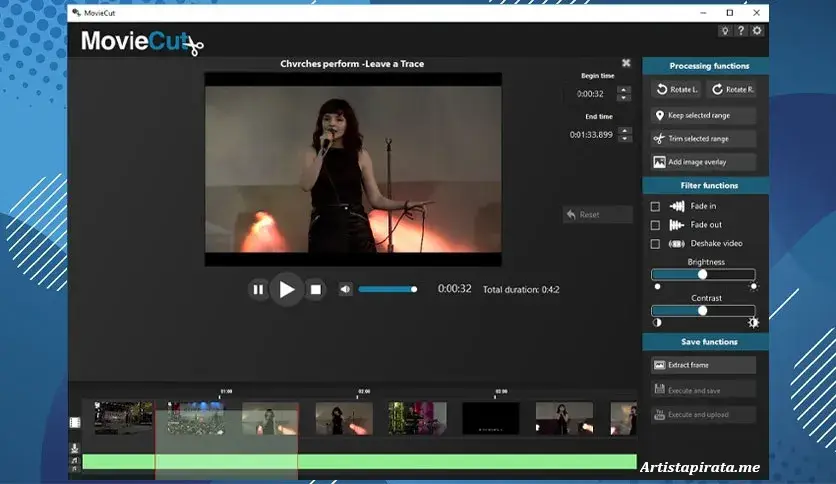
Task: Tick the Fade out checkbox
Action: tap(656, 225)
